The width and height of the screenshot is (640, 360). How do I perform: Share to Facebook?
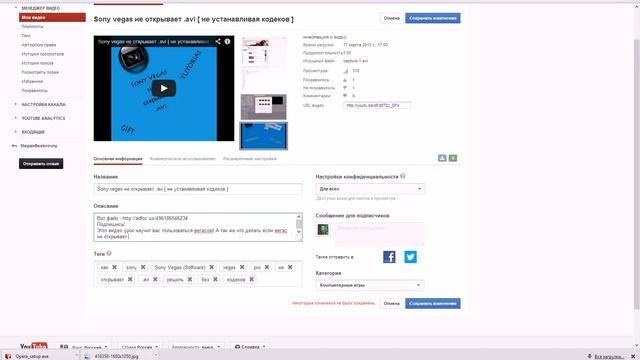pyautogui.click(x=389, y=257)
